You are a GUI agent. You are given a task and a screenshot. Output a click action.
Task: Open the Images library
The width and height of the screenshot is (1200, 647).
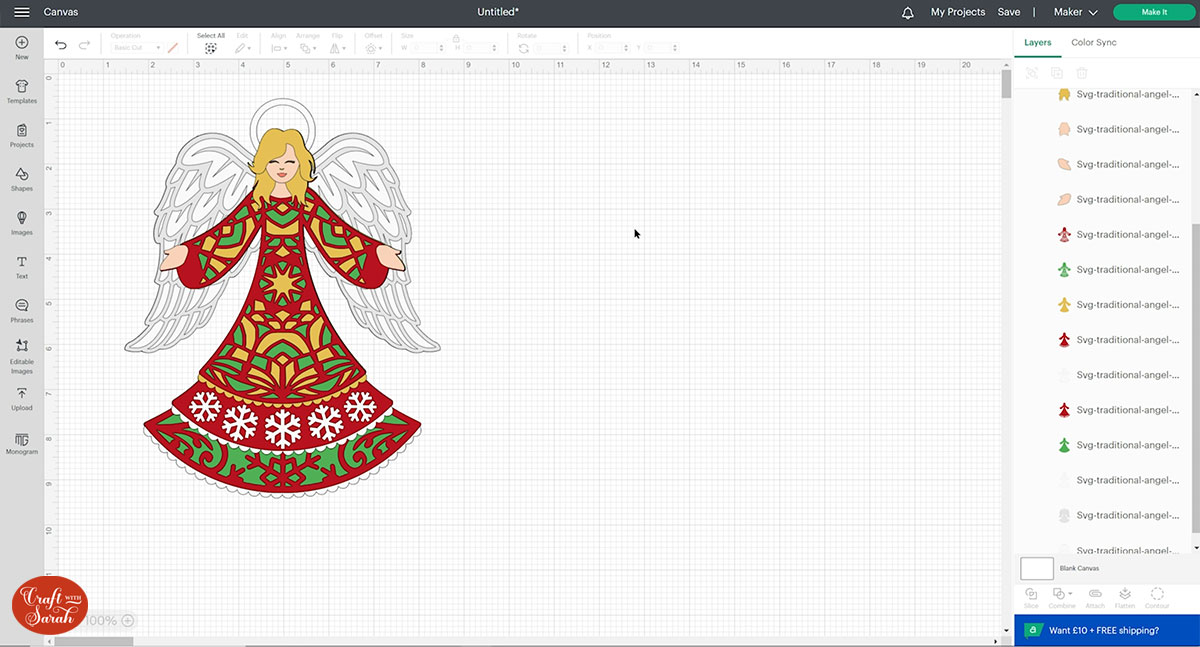point(22,222)
